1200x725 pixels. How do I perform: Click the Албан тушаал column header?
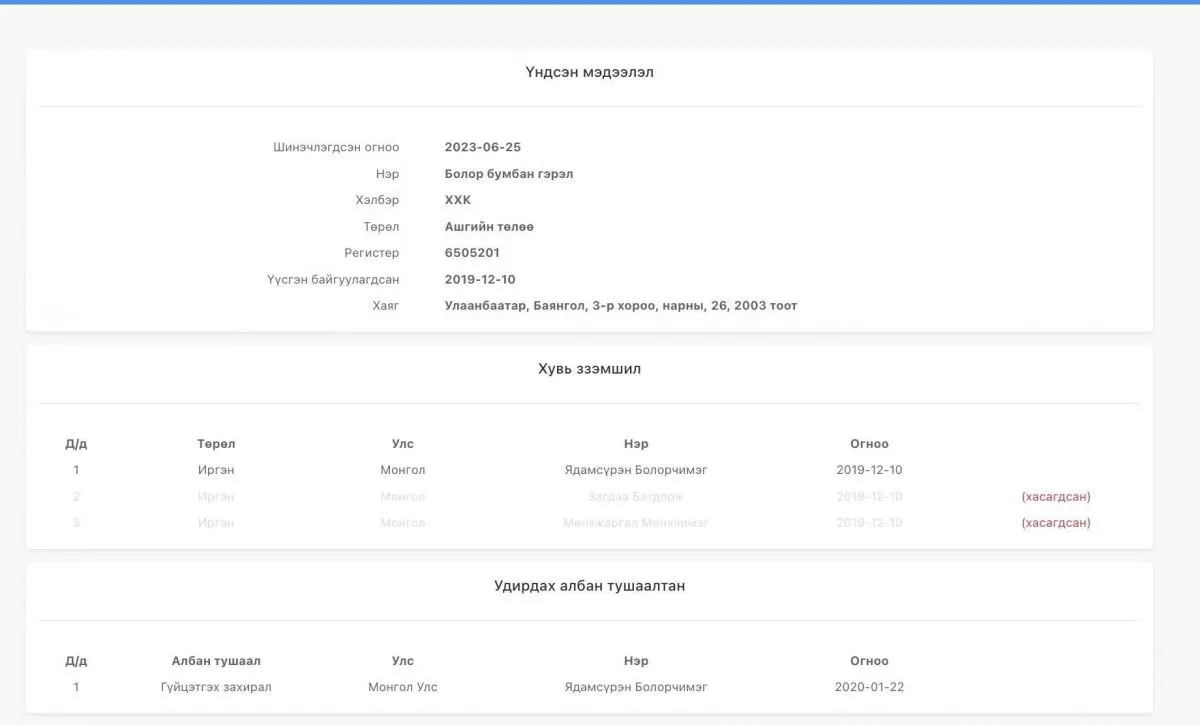[216, 661]
